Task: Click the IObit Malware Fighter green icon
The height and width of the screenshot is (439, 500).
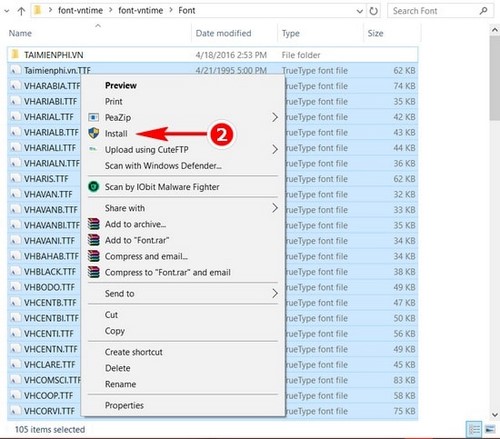Action: pos(94,187)
